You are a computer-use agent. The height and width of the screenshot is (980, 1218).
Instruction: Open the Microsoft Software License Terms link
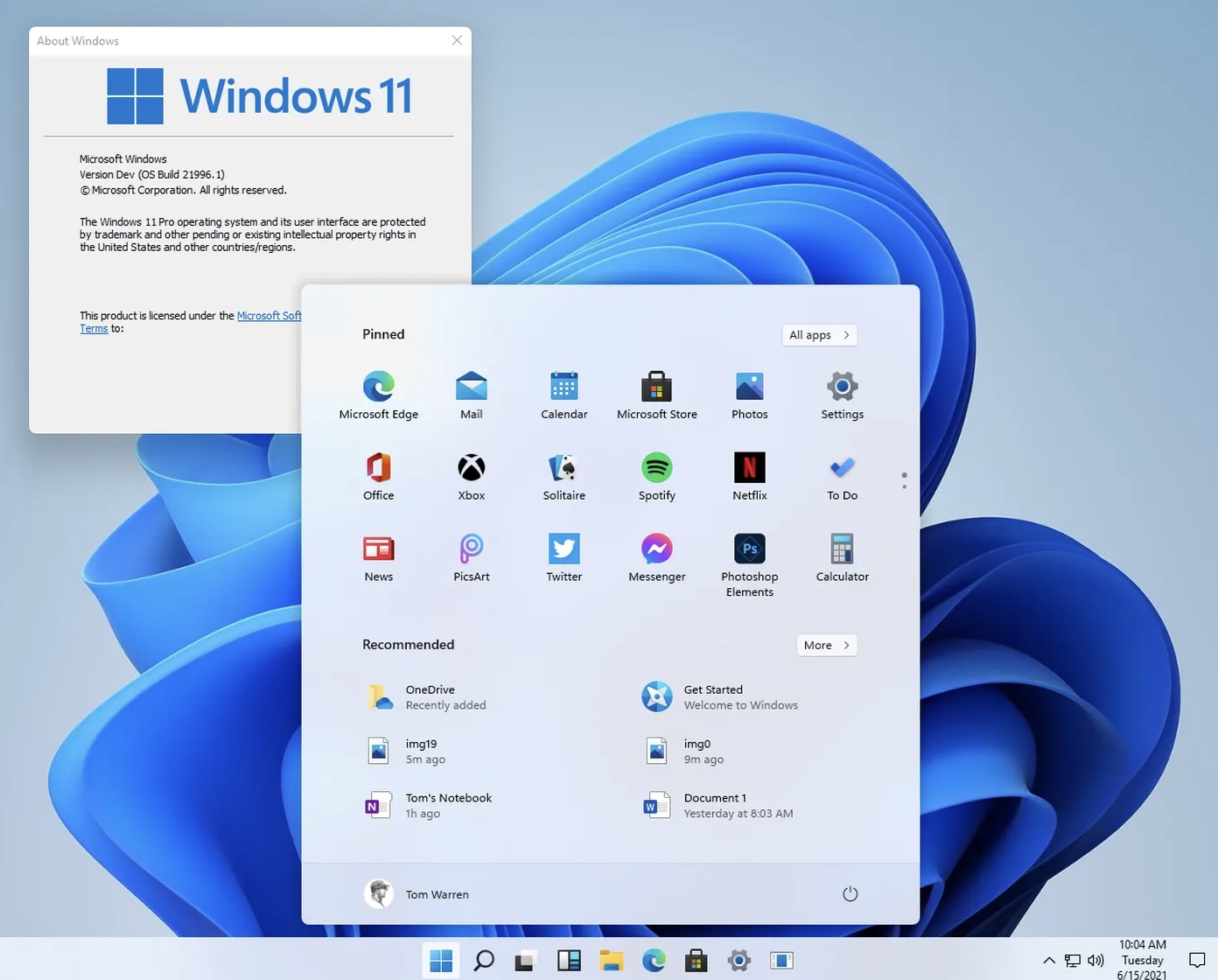269,315
